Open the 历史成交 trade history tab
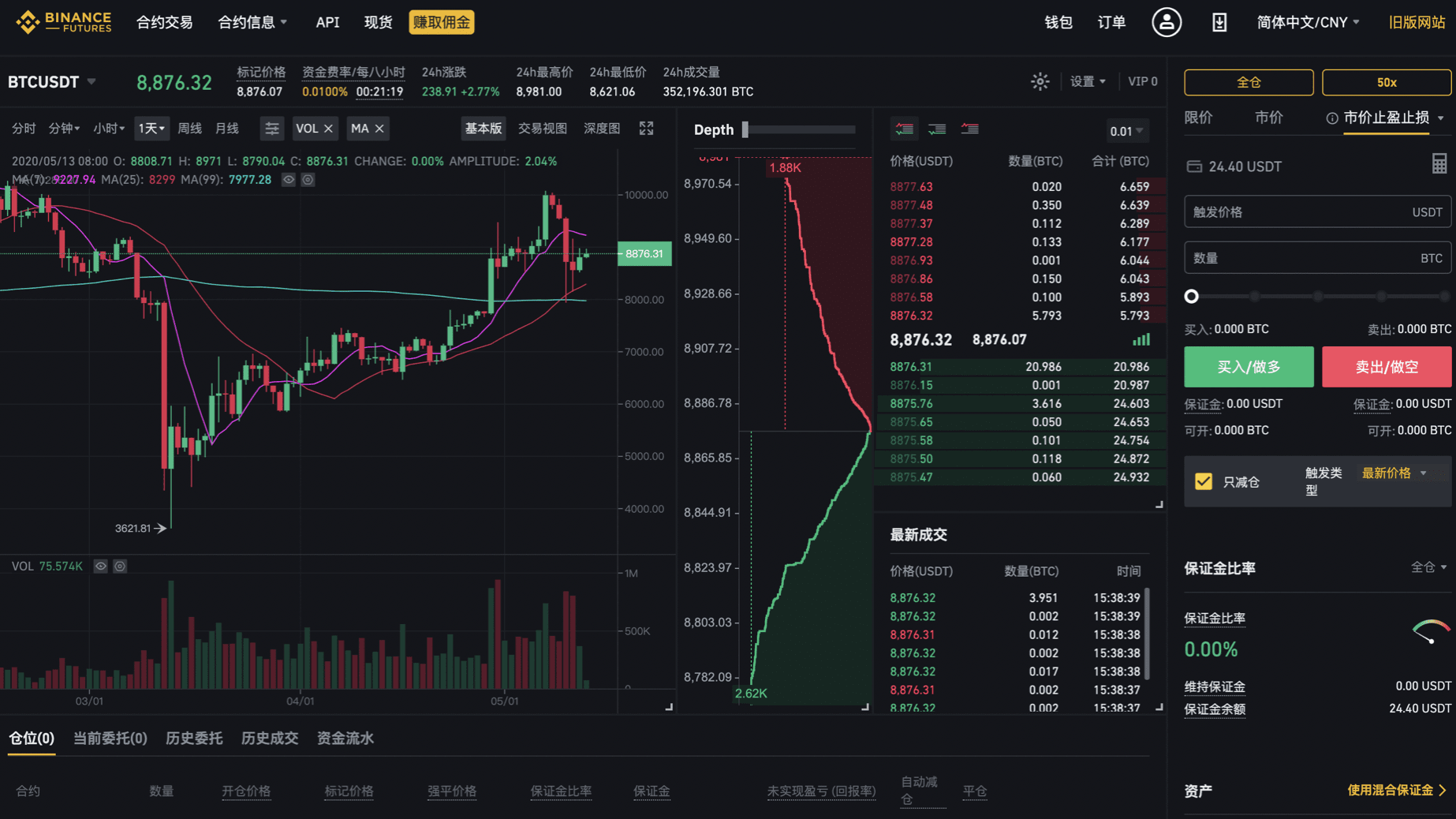1456x819 pixels. [x=270, y=739]
